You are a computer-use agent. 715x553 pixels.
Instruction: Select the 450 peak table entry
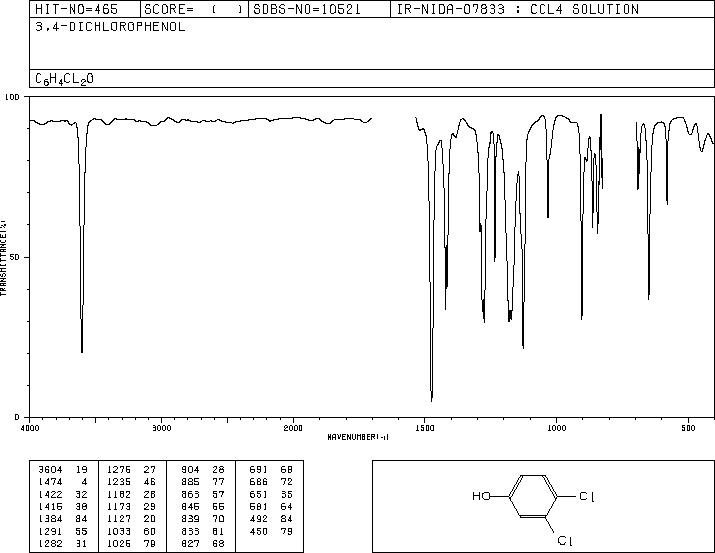pos(271,532)
